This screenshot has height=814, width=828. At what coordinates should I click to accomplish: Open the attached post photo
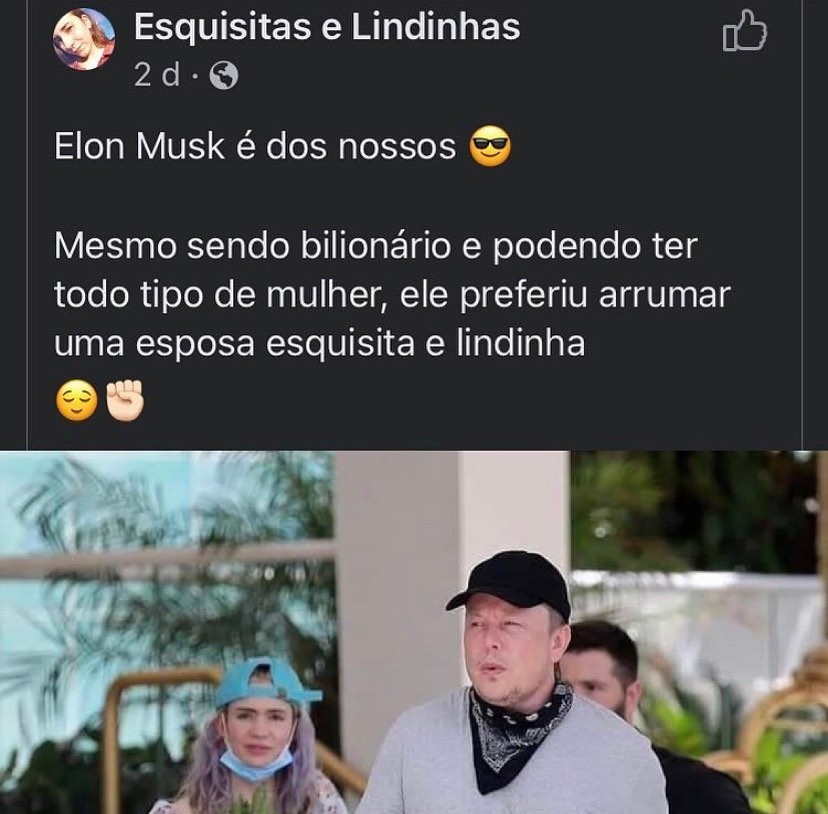coord(414,632)
